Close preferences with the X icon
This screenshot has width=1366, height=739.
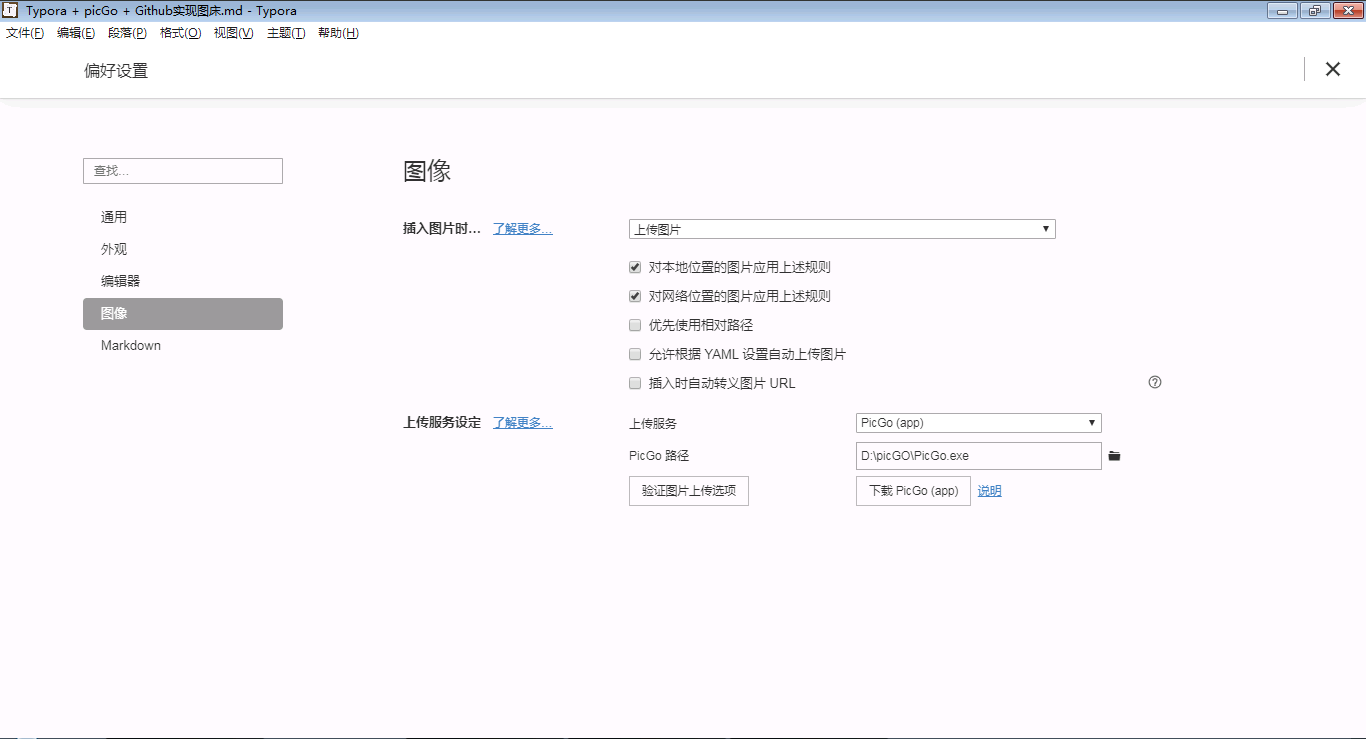[1332, 69]
